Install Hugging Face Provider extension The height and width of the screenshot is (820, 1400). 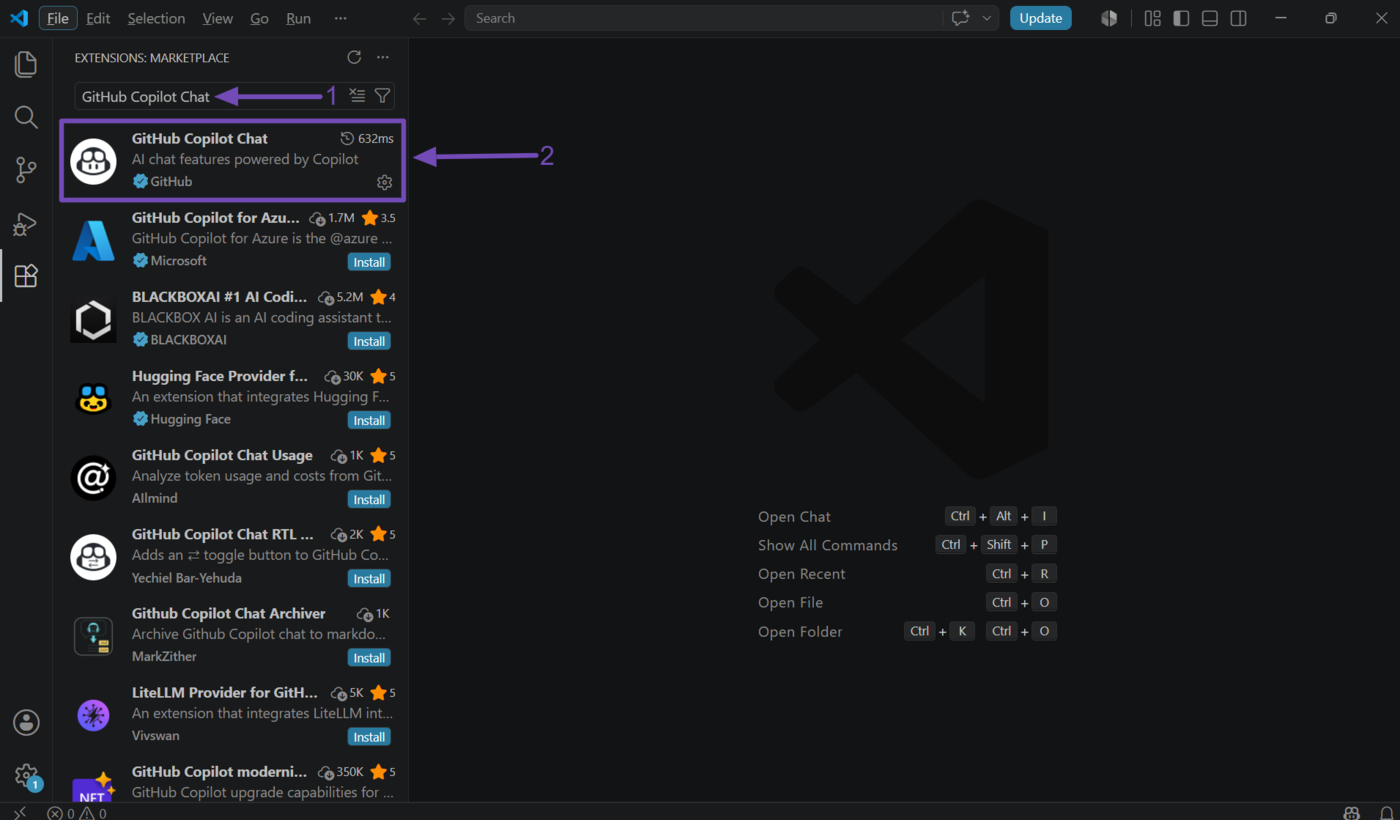coord(369,420)
